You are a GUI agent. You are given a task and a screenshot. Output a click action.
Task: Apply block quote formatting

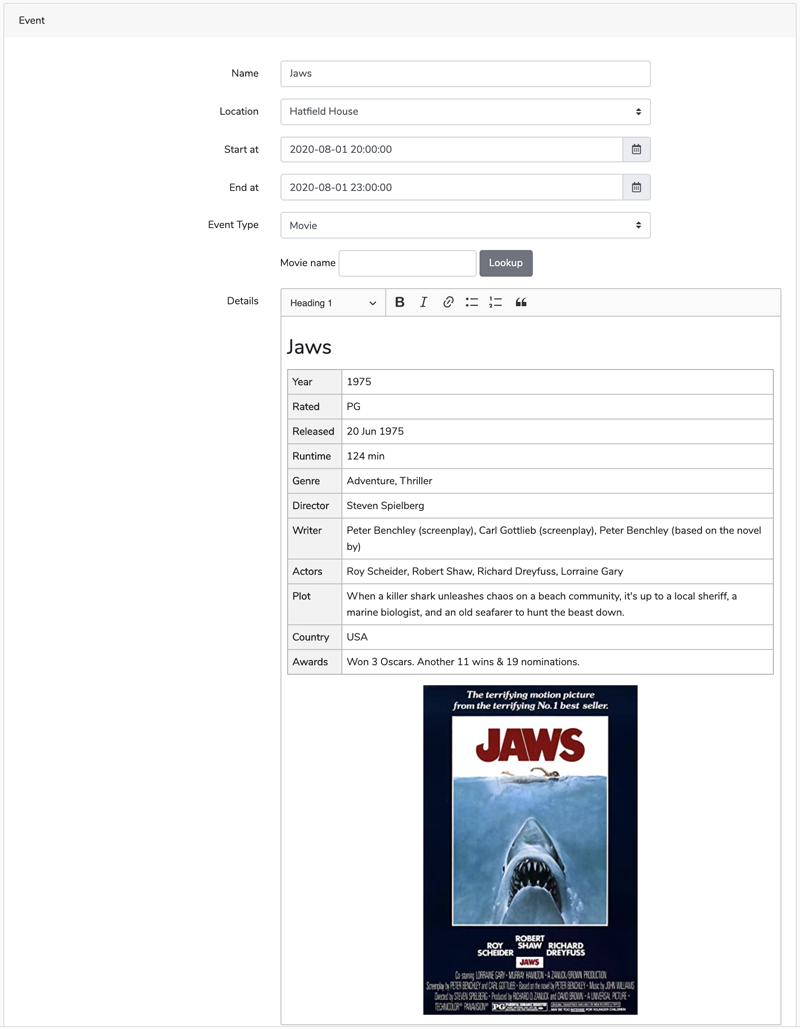point(521,302)
